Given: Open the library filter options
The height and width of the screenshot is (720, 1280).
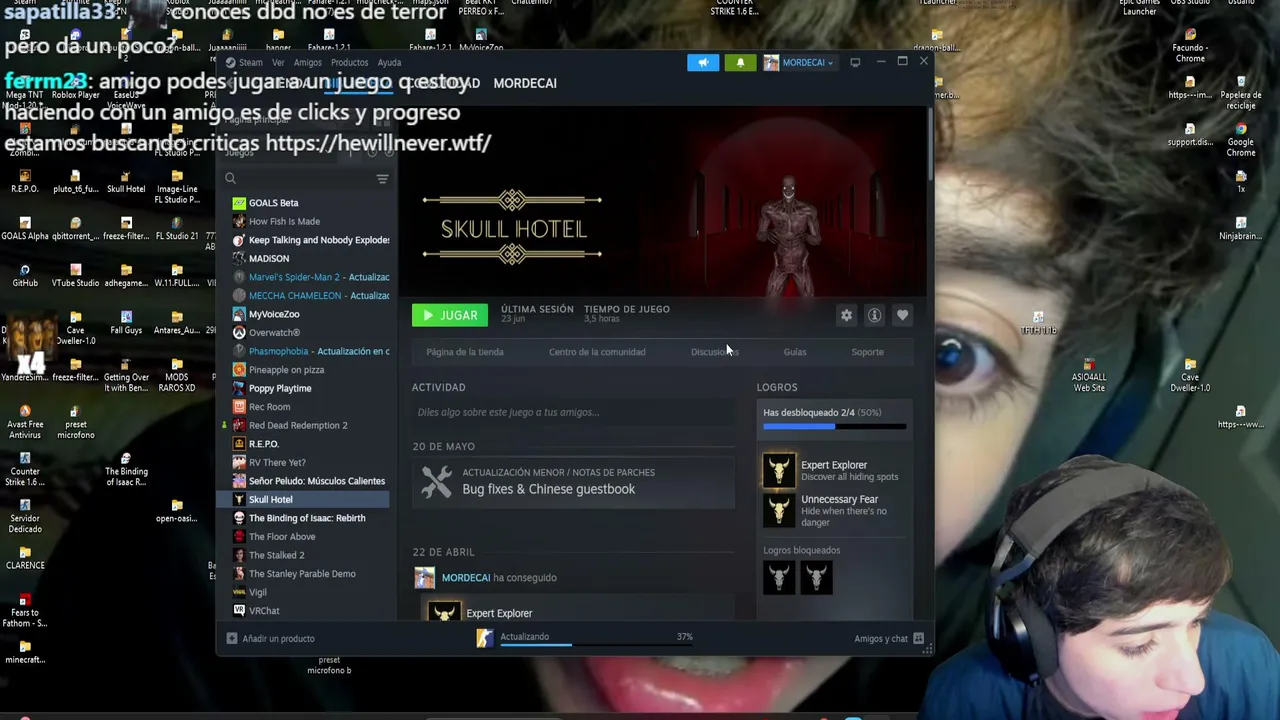Looking at the screenshot, I should click(382, 179).
